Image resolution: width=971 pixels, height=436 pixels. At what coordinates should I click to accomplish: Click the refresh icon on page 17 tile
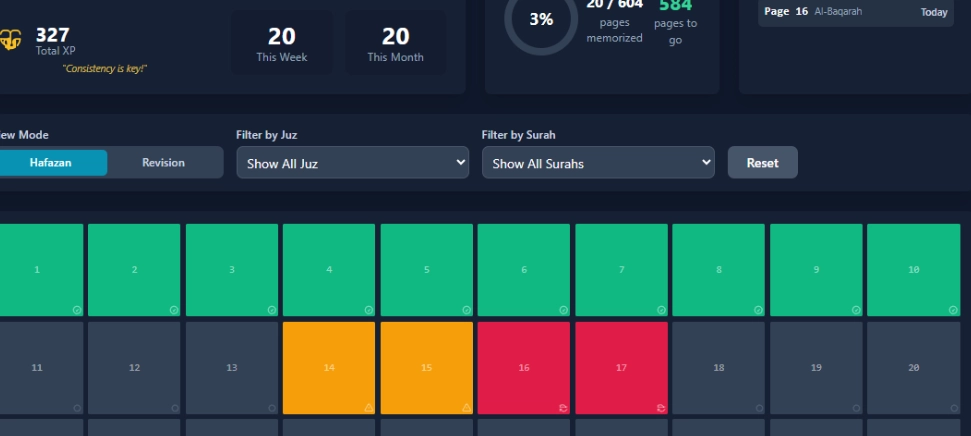(661, 408)
